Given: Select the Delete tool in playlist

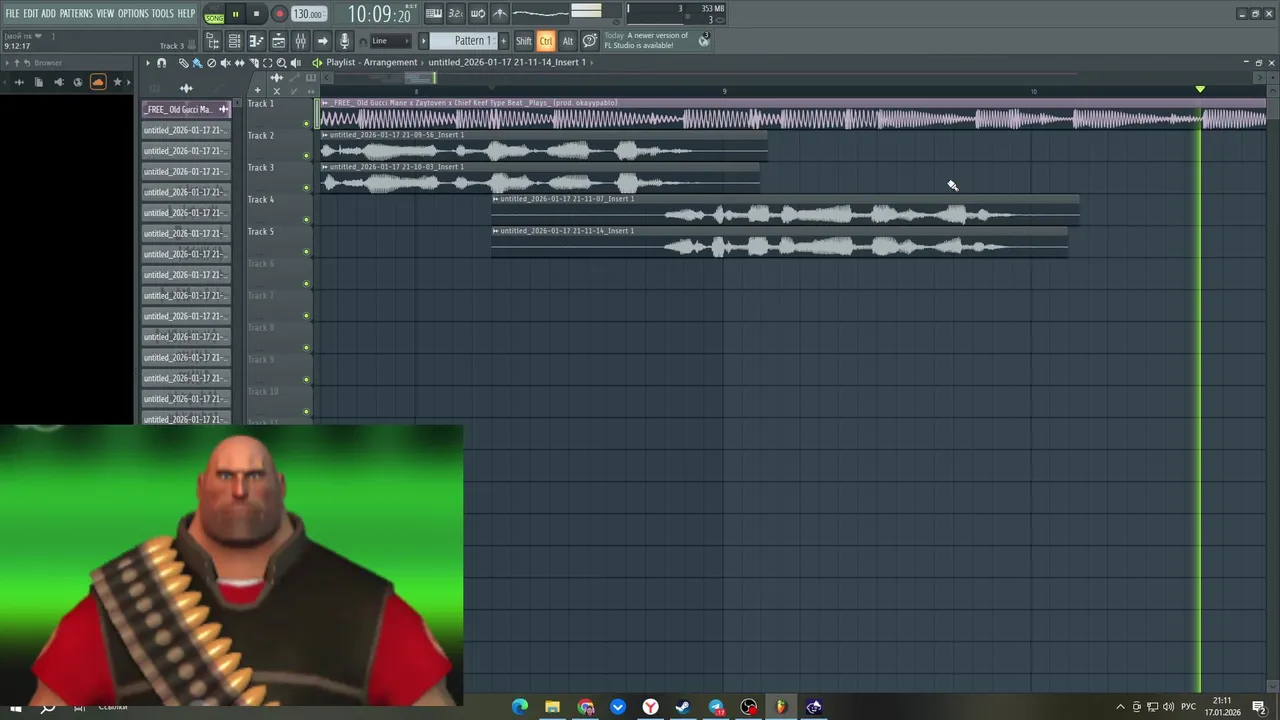Looking at the screenshot, I should coord(211,63).
